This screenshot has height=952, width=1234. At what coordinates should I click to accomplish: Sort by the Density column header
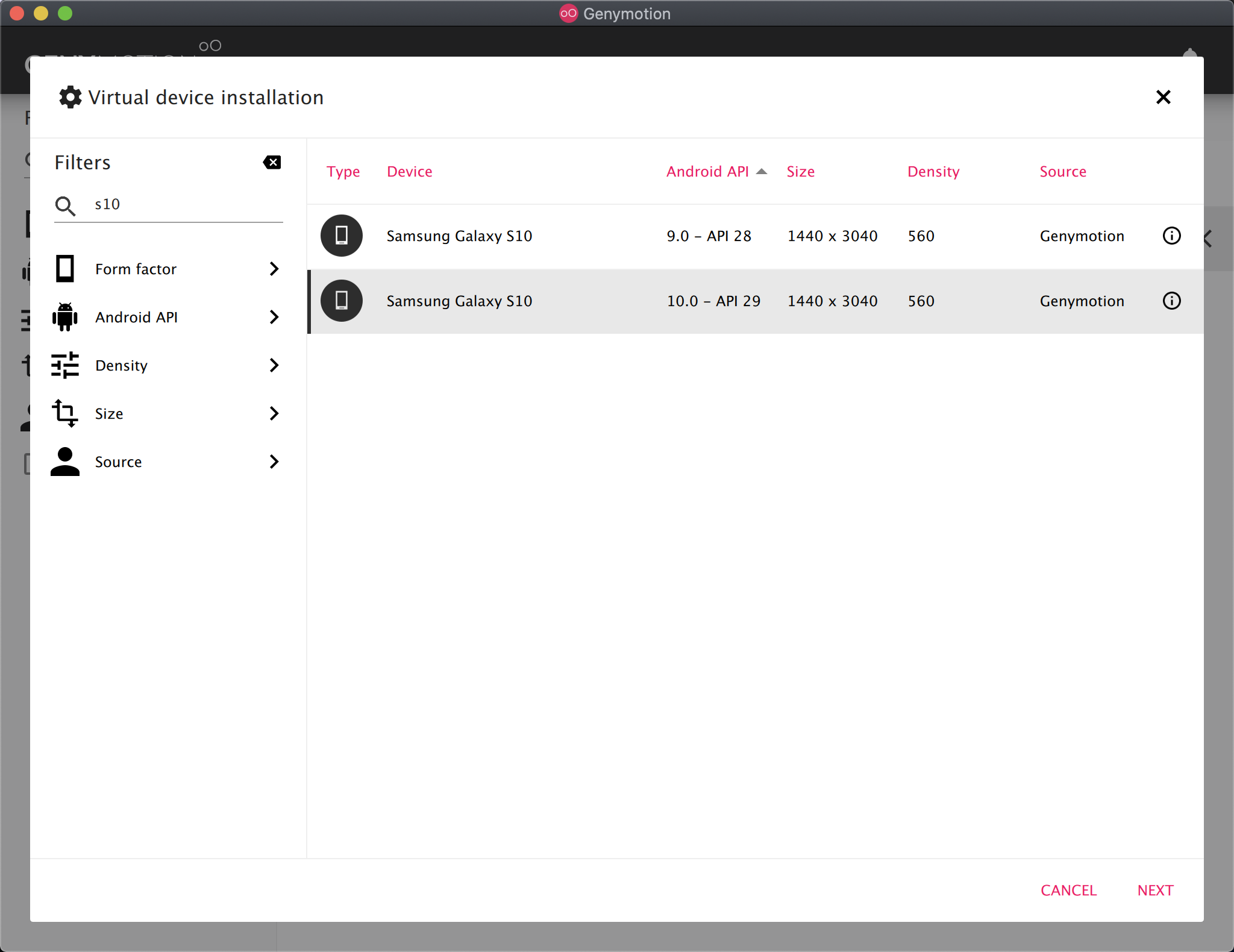(x=933, y=172)
